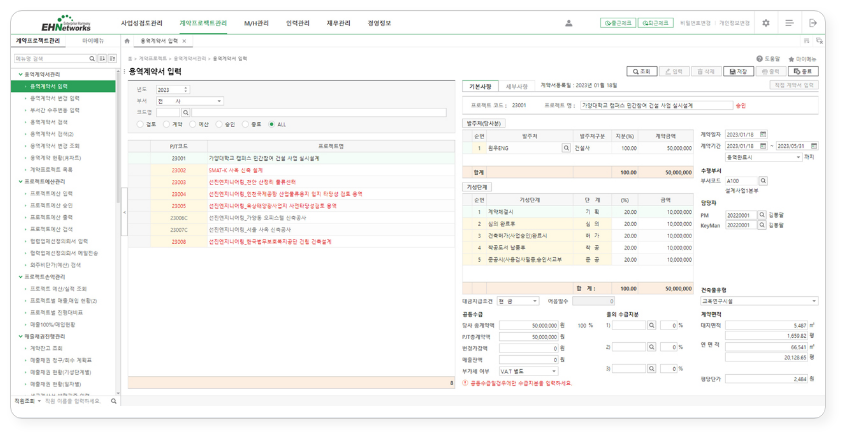This screenshot has height=439, width=846.
Task: Open the hamburger menu icon in header
Action: click(x=789, y=22)
